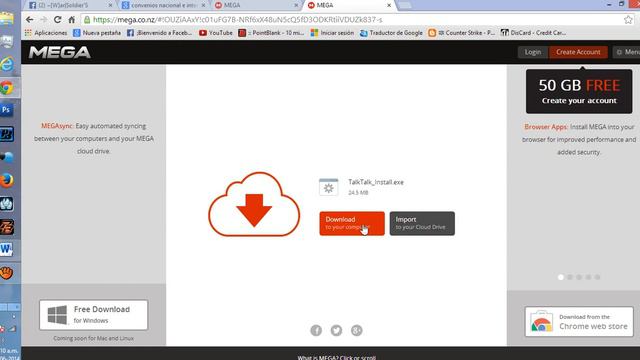Click the MEGAsync link text
Screen dimensions: 640x360
tap(57, 126)
